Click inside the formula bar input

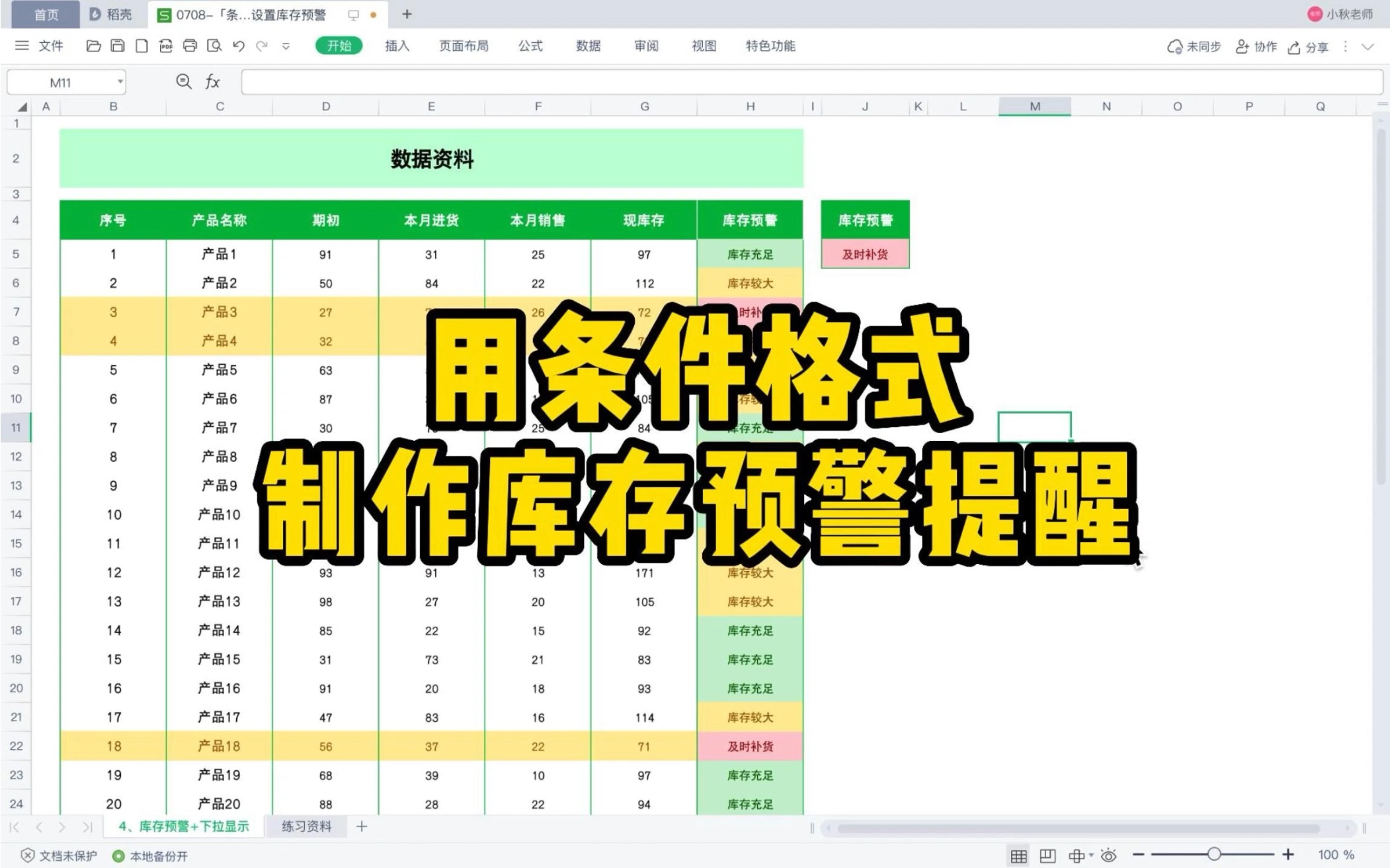[x=811, y=82]
